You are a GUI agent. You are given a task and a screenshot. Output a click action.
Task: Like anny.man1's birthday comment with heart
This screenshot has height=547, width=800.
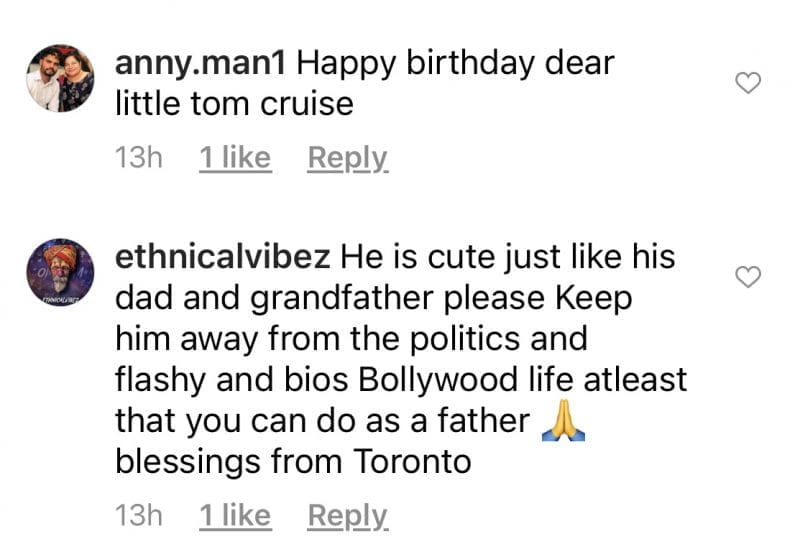[x=748, y=83]
